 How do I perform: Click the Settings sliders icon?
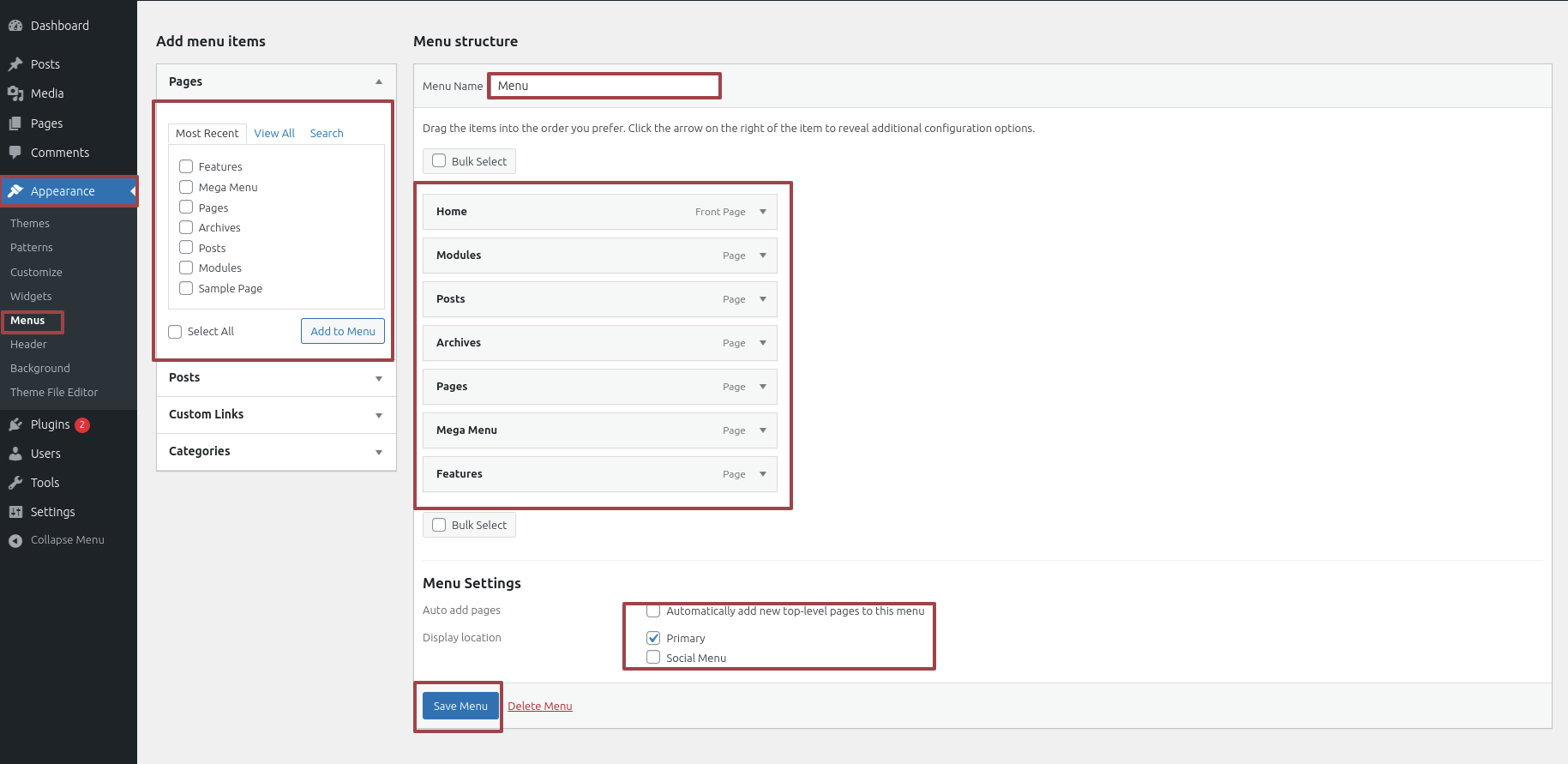point(15,512)
